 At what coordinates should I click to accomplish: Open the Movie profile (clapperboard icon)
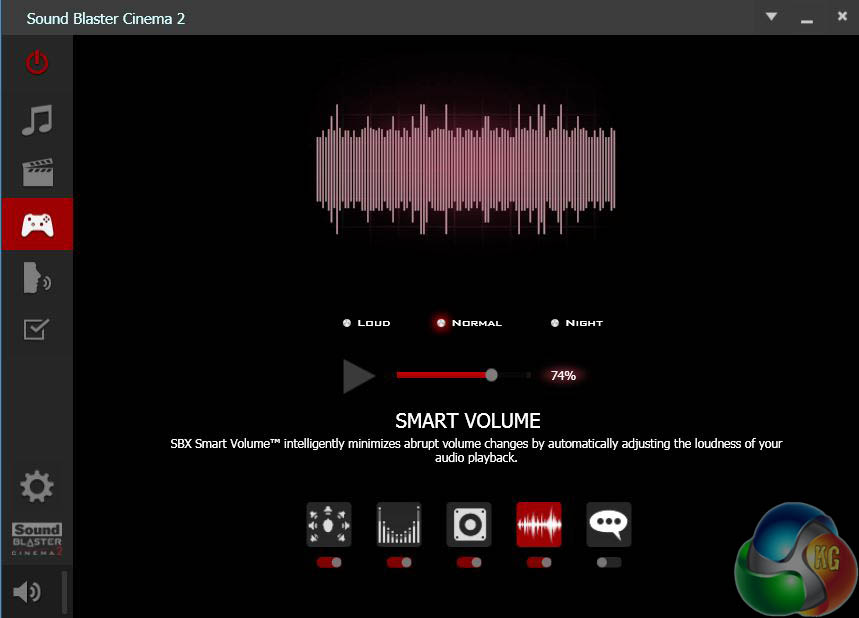click(37, 172)
